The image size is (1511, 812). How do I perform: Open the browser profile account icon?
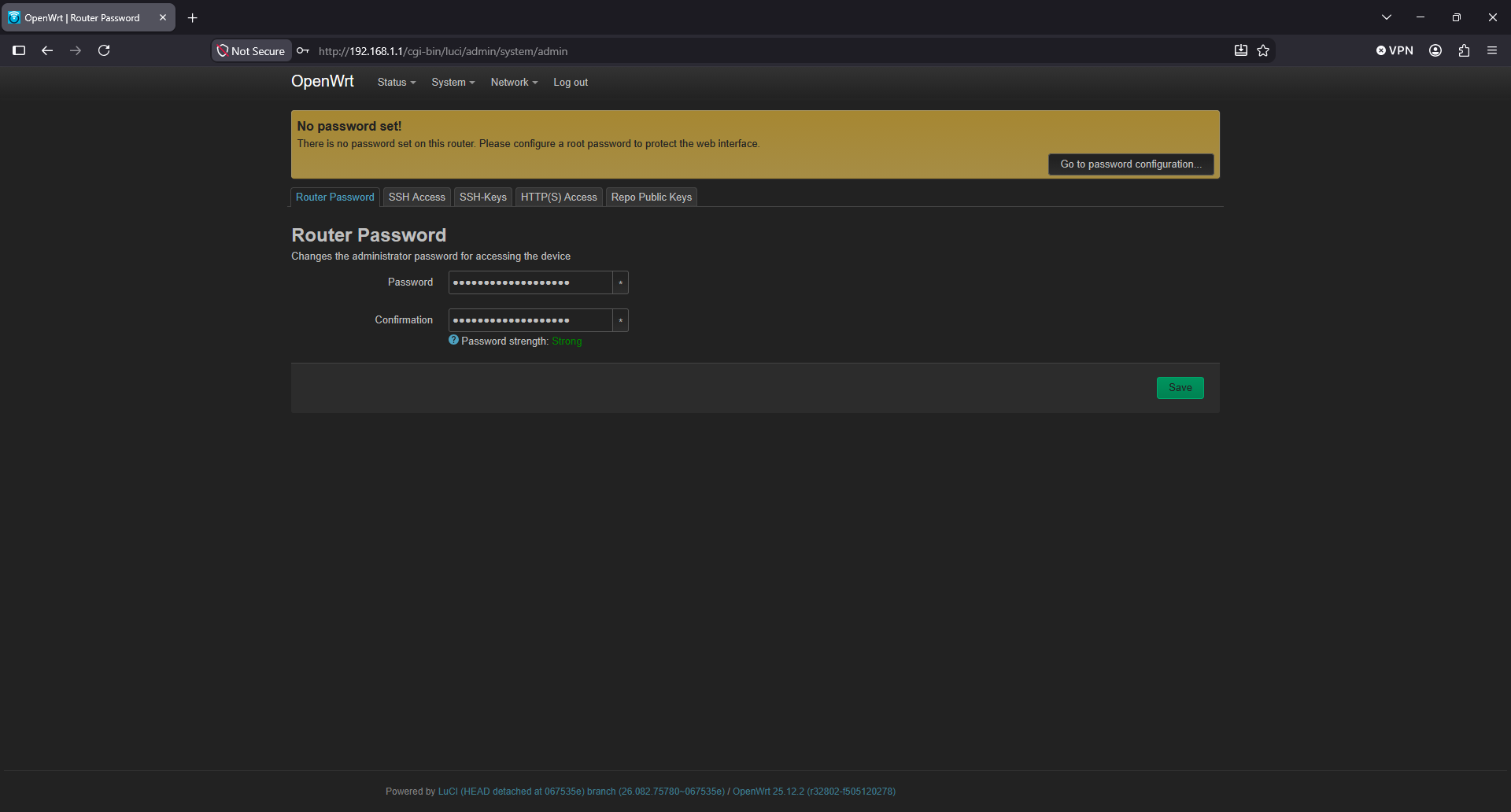[x=1435, y=50]
